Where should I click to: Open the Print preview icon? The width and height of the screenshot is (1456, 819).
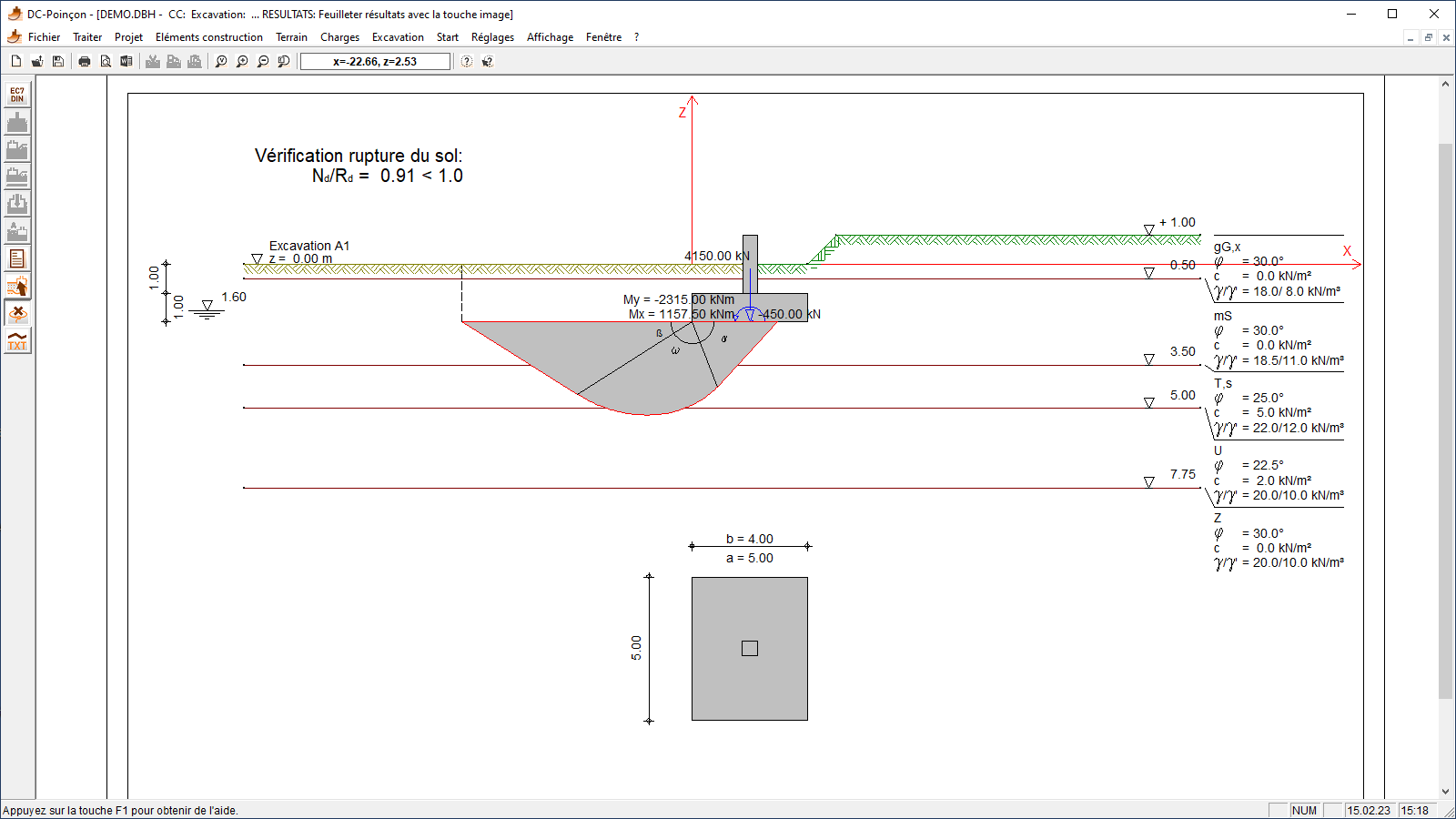pyautogui.click(x=106, y=61)
